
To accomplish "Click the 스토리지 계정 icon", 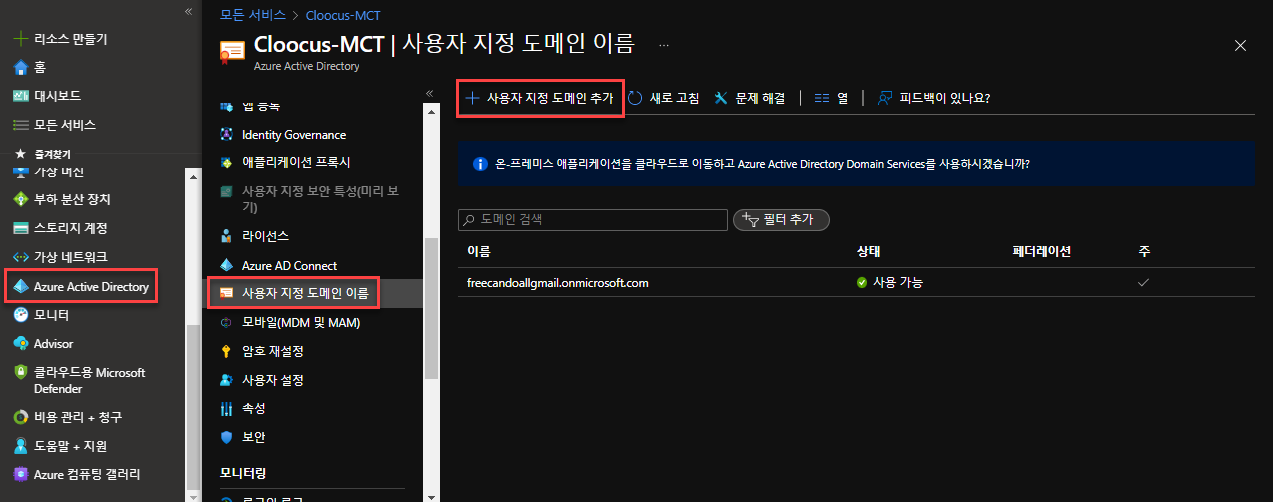I will [20, 228].
